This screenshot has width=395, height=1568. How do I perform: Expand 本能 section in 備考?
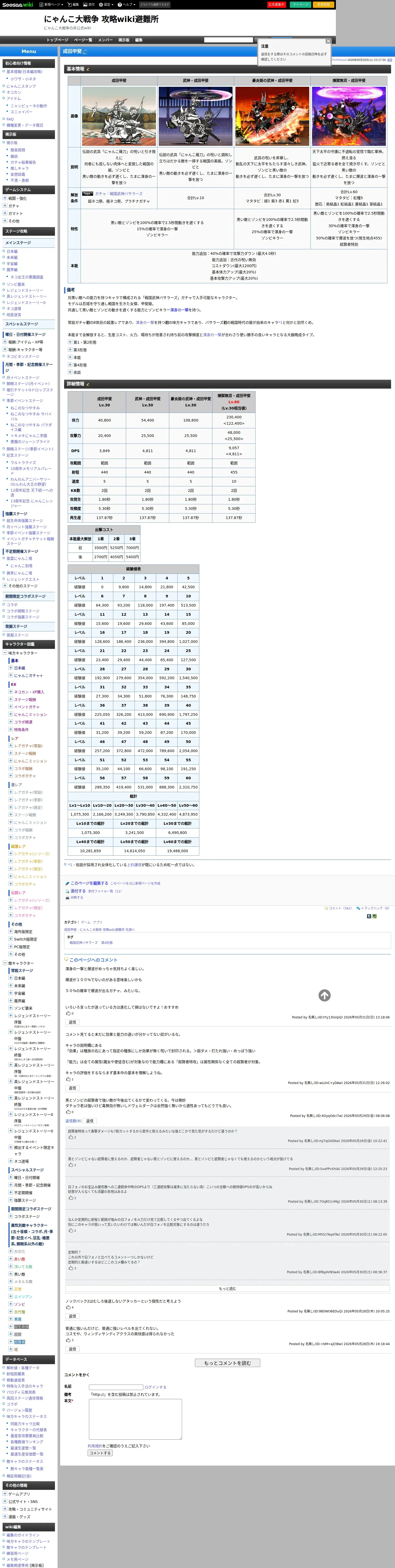tap(70, 357)
